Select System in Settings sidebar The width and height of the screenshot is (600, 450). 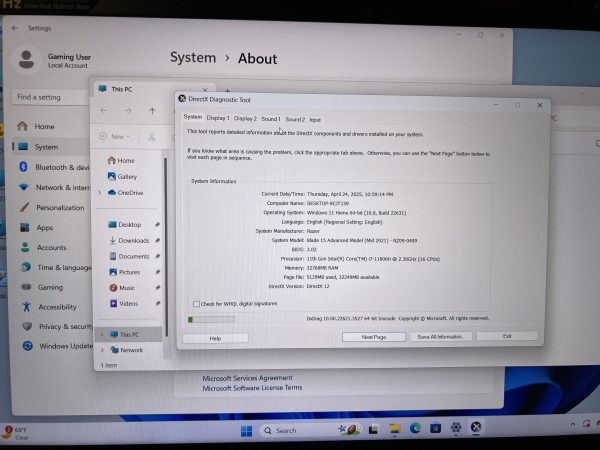click(52, 147)
